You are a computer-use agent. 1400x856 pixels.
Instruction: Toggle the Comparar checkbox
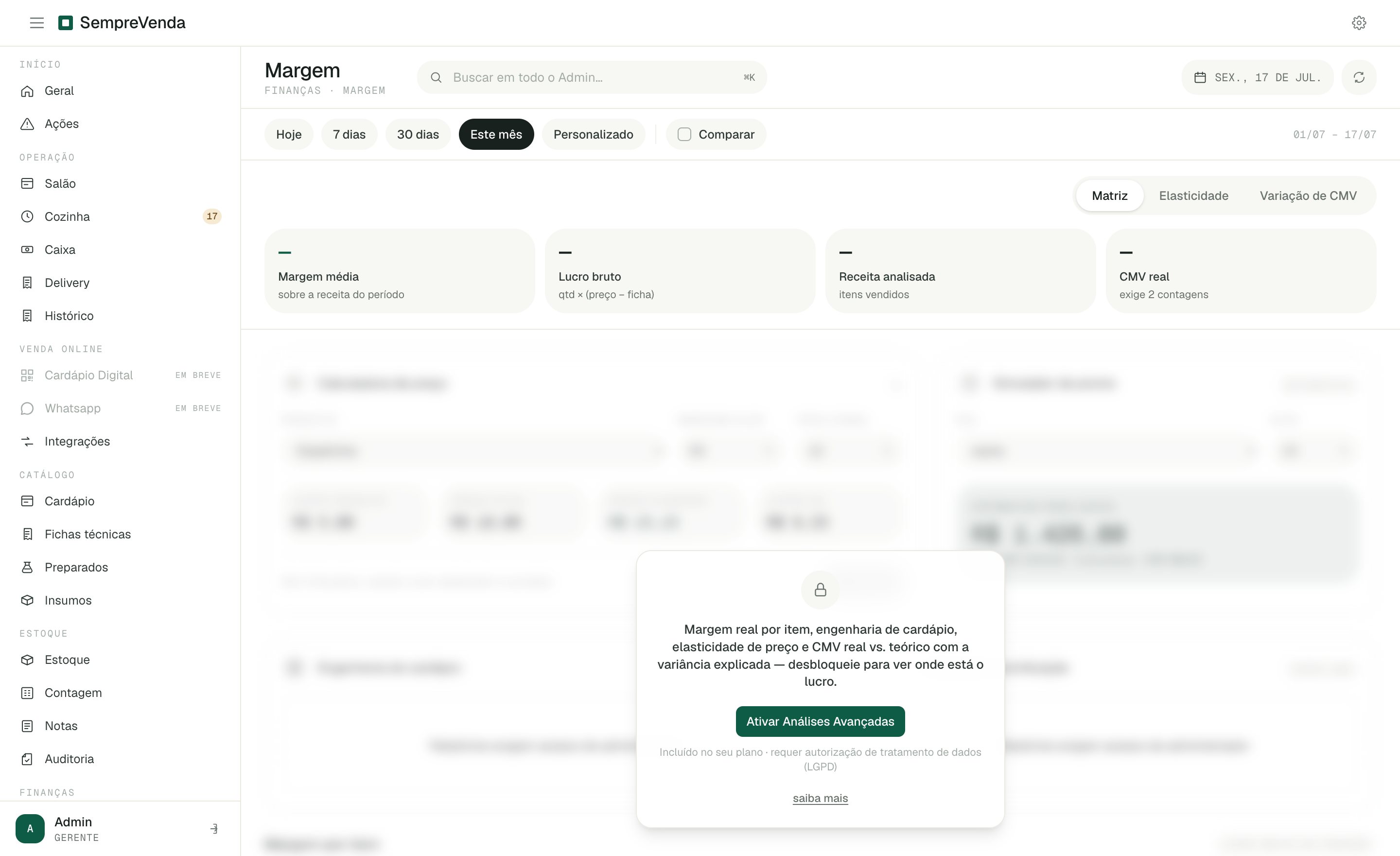[684, 134]
